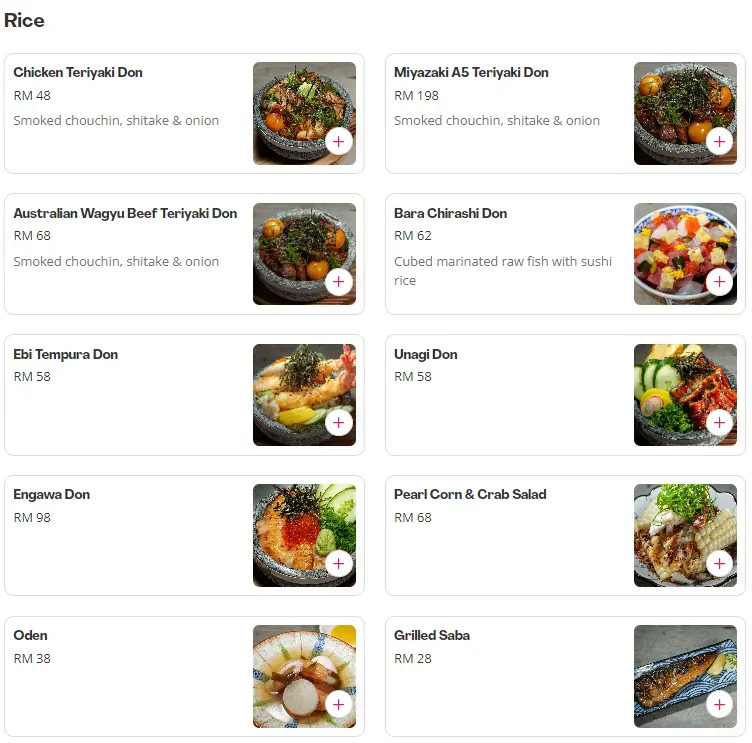752x743 pixels.
Task: Open Ebi Tempura Don item name
Action: tap(66, 354)
